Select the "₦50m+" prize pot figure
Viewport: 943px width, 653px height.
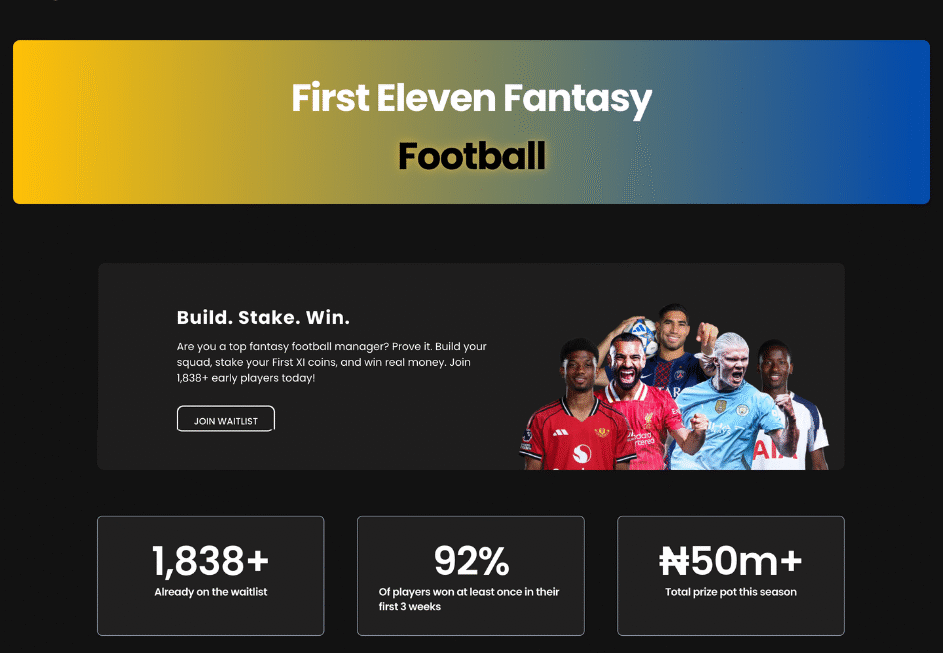[x=730, y=561]
